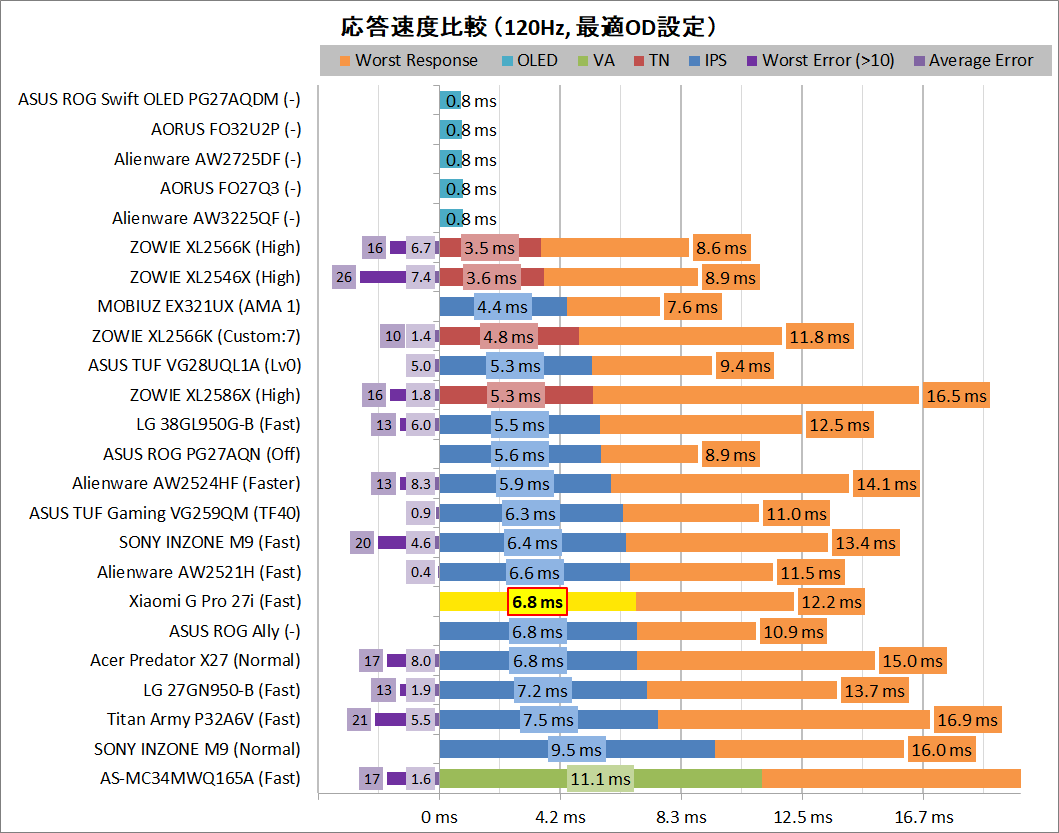Click the purple Worst Error (>10) legend swatch
Viewport: 1059px width, 833px height.
point(752,61)
